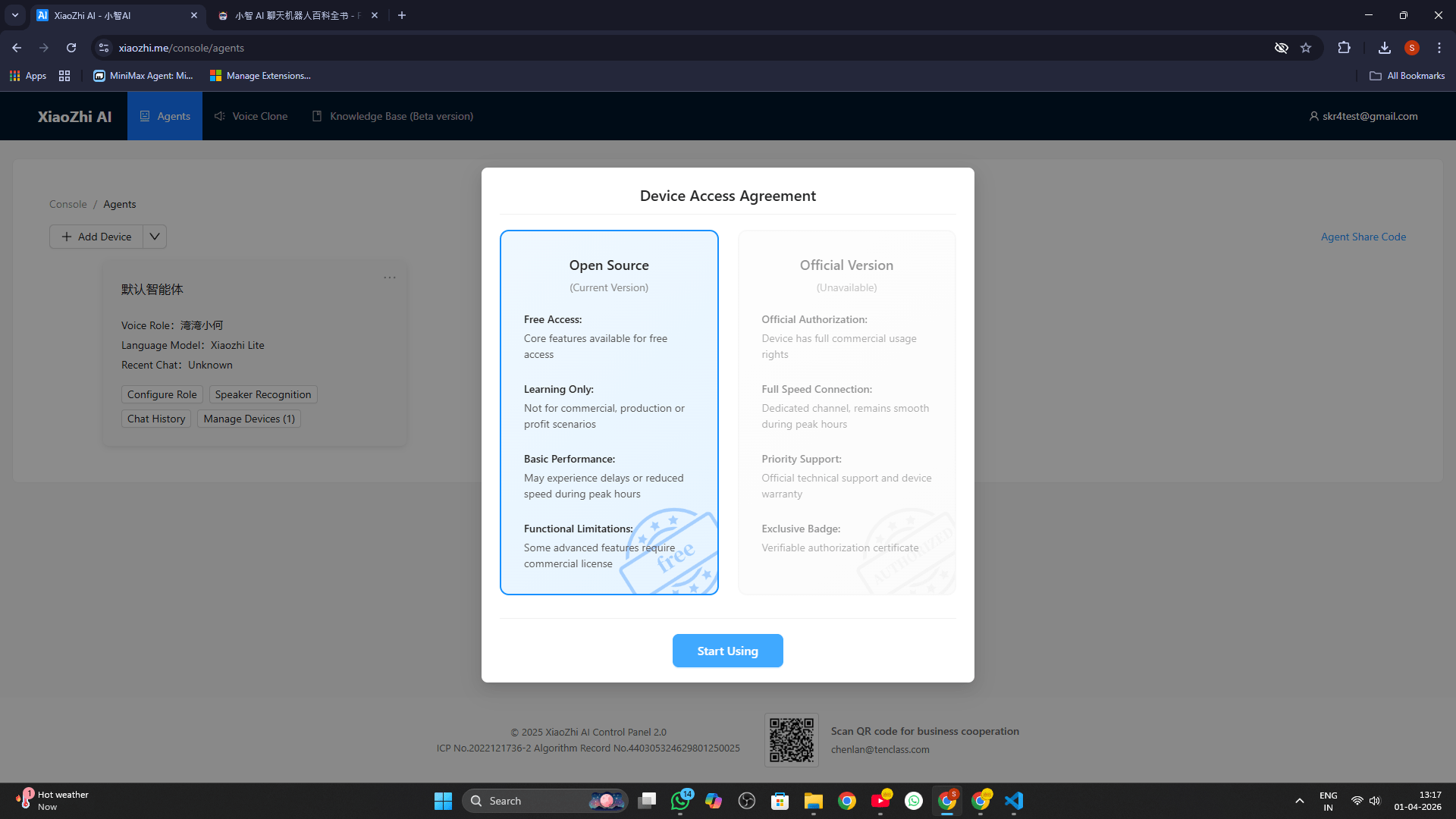Select the Voice Clone tab icon
This screenshot has width=1456, height=819.
click(219, 115)
